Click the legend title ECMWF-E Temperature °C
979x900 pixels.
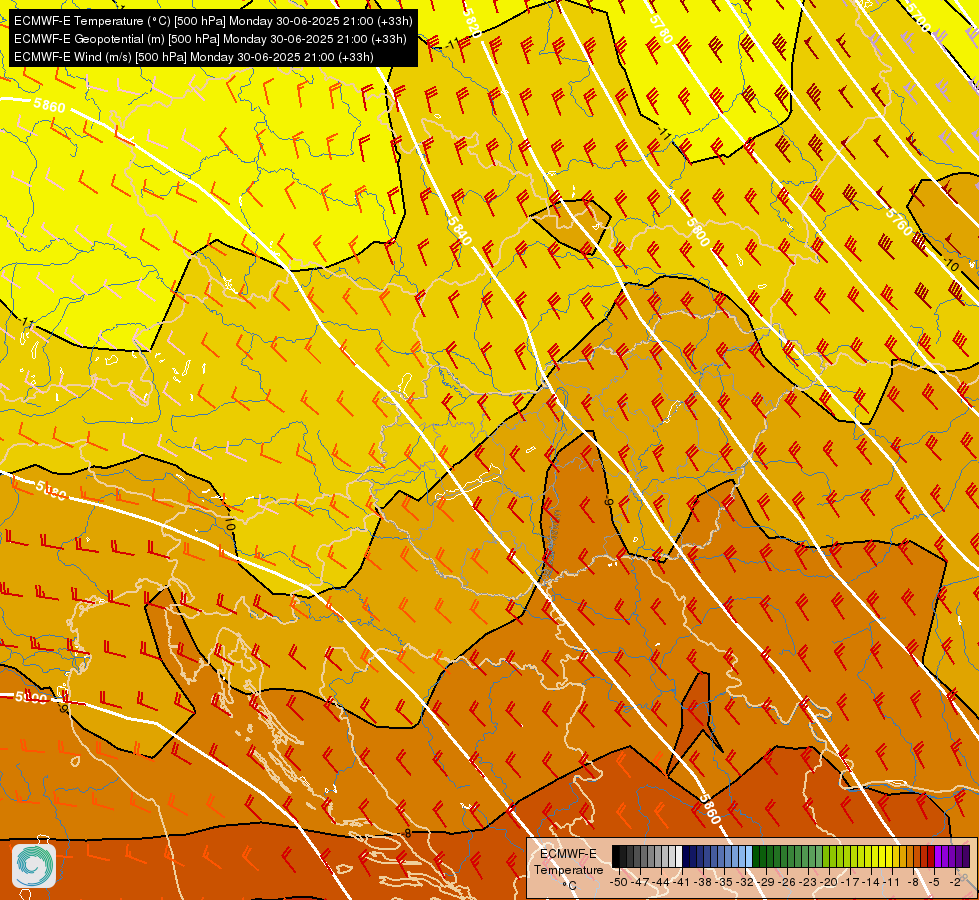(x=568, y=869)
